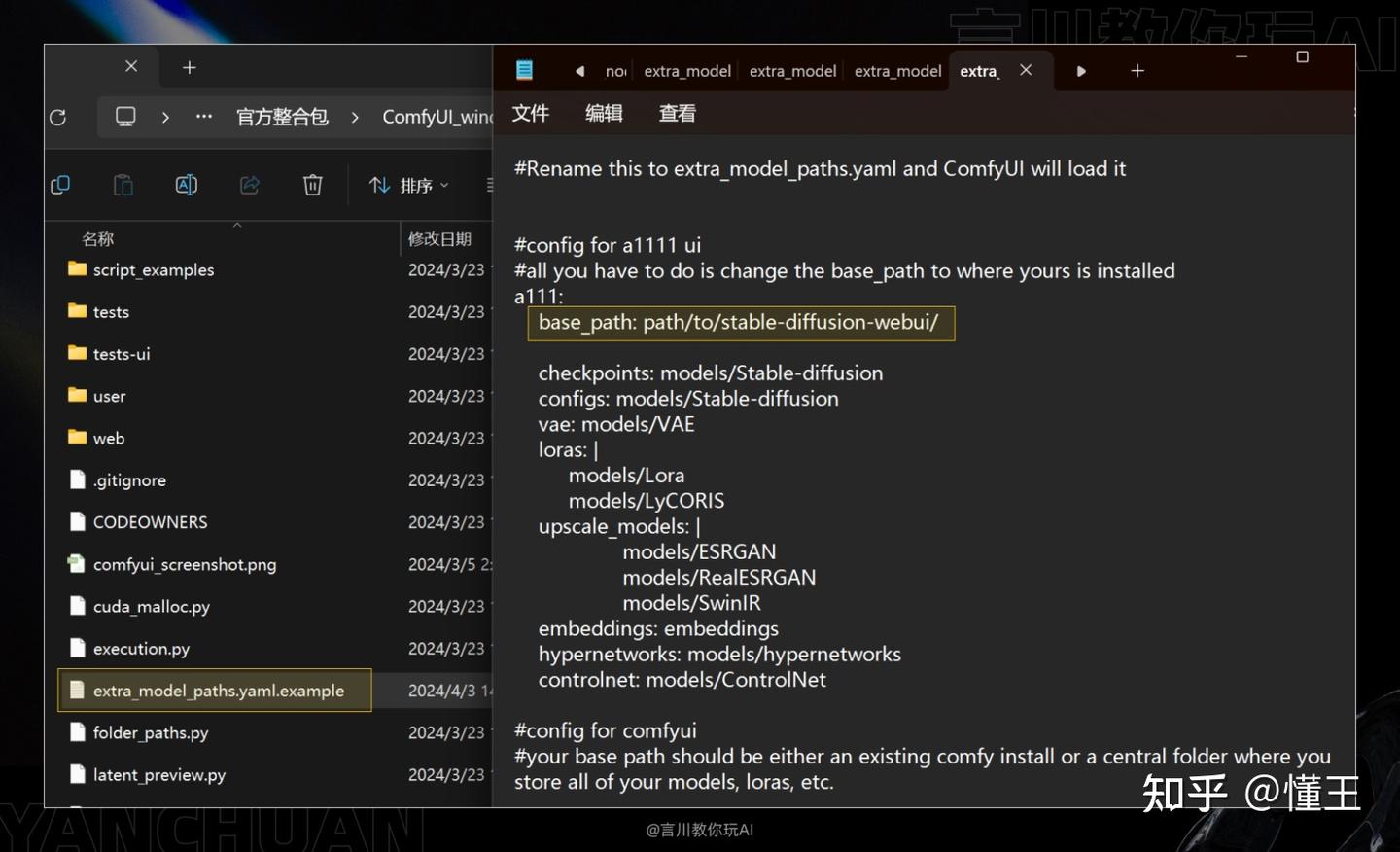Select the cuda_malloc.py file
Screen dimensions: 1400x852
pos(152,606)
